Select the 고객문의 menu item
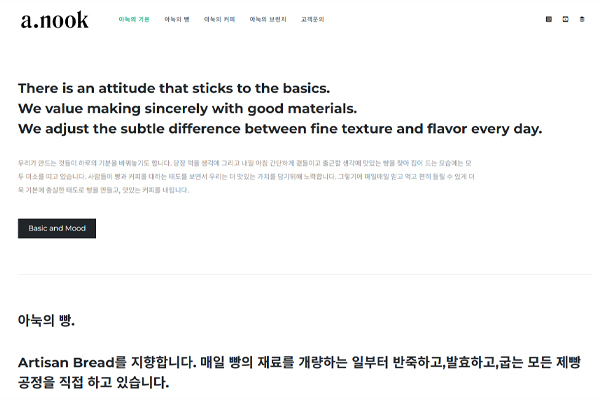The image size is (600, 400). [309, 19]
